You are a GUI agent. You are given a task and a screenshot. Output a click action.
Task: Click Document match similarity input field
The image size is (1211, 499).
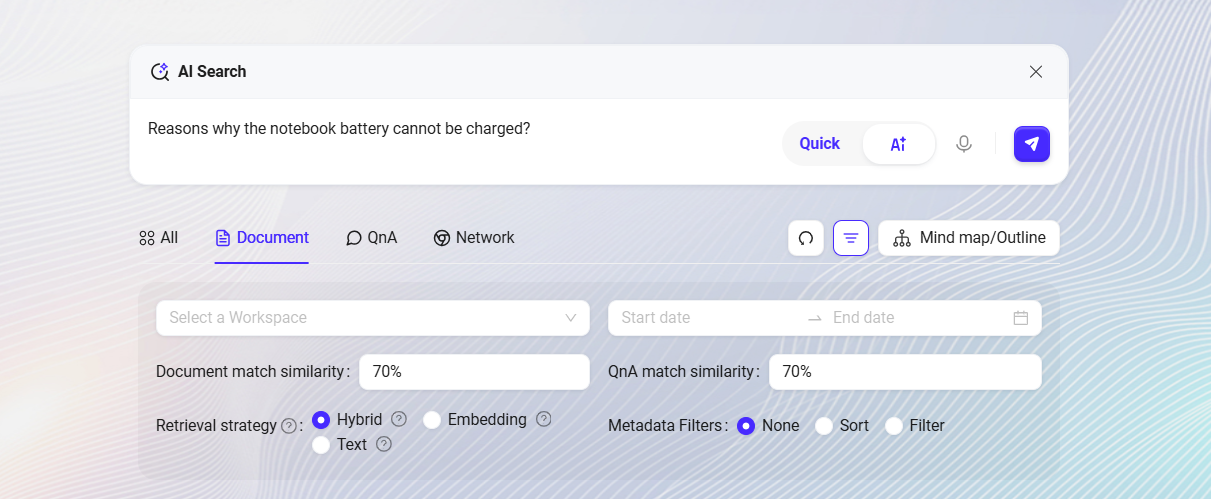pyautogui.click(x=474, y=372)
